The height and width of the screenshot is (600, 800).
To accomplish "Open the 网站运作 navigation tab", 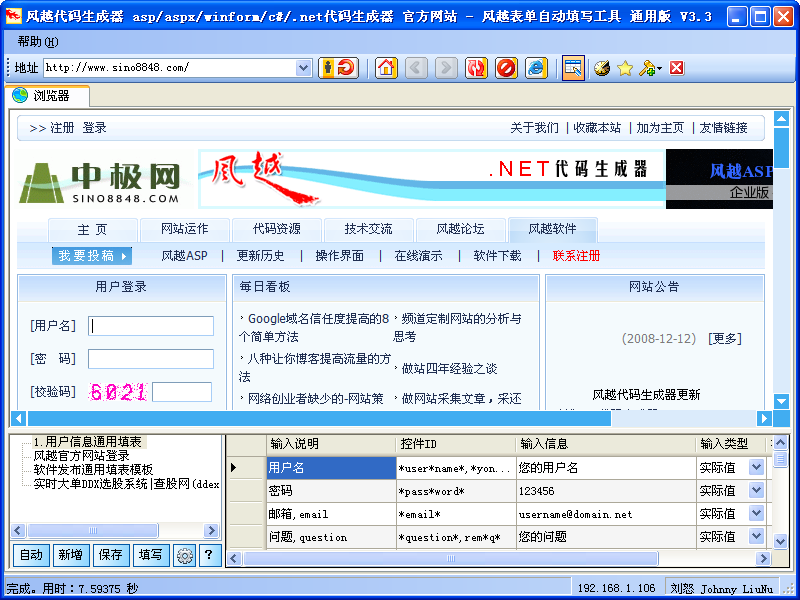I will click(x=185, y=229).
